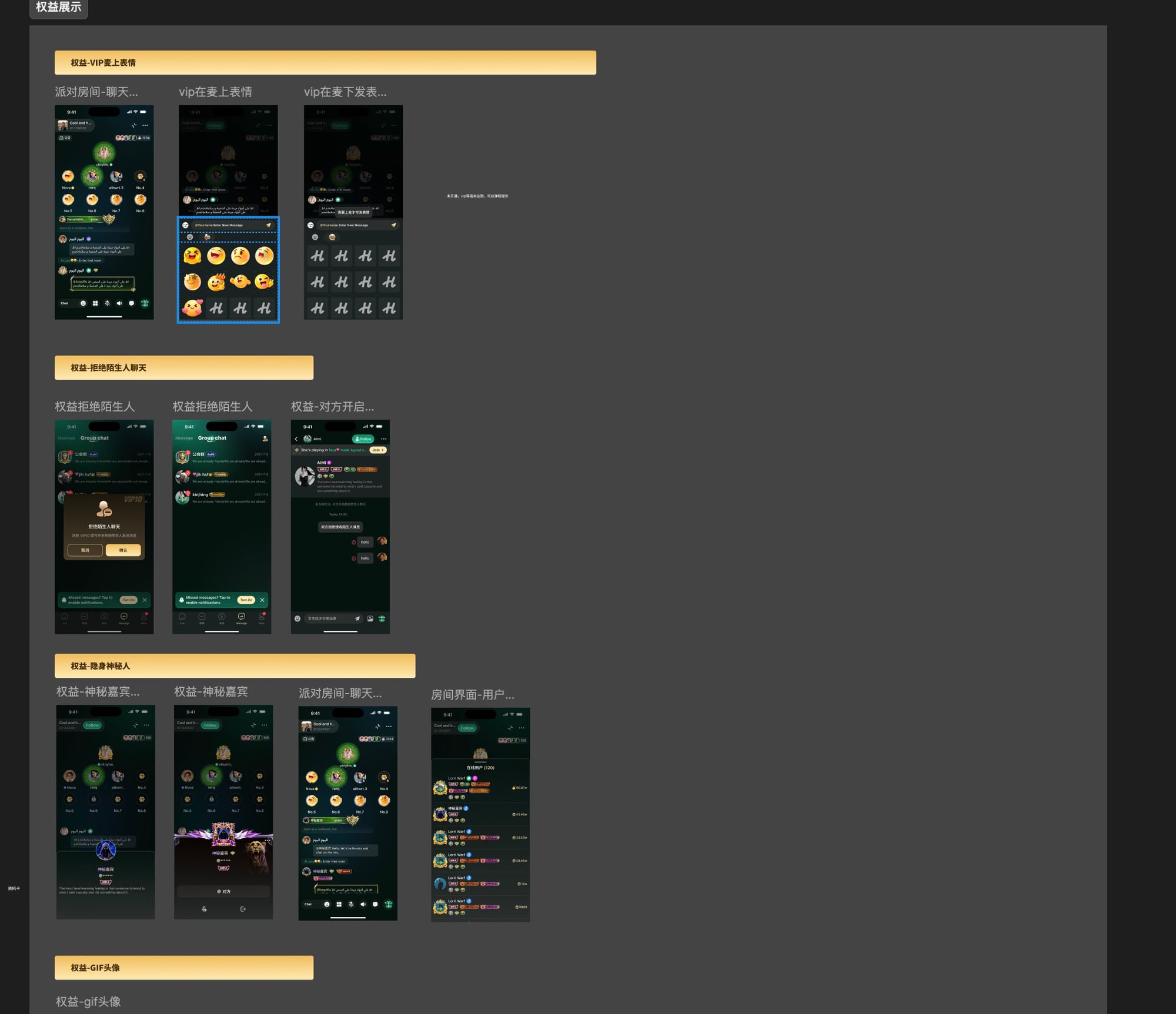The width and height of the screenshot is (1176, 1014).
Task: Switch to the smiley emoji tab in vip在麦上表情 frame
Action: coord(190,237)
